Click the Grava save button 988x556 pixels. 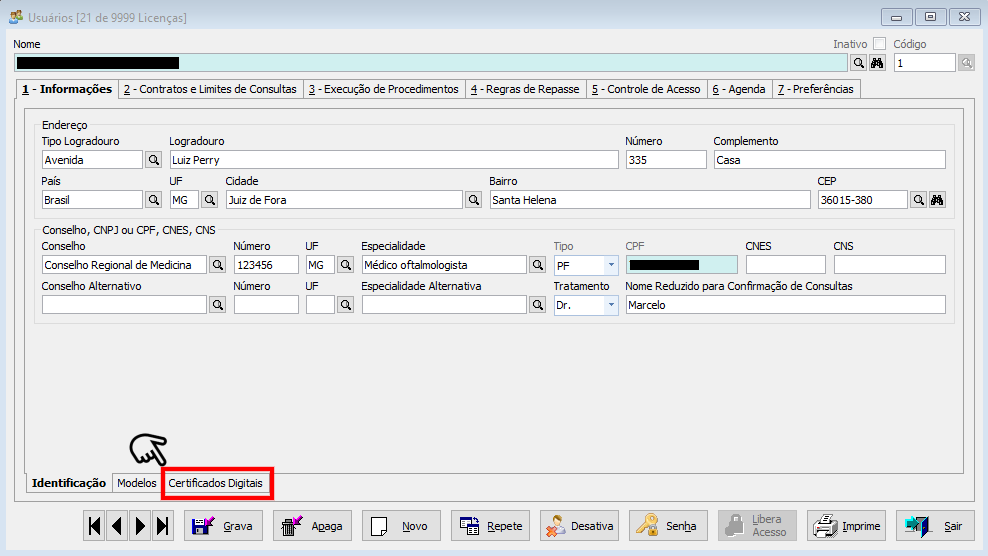[x=223, y=526]
